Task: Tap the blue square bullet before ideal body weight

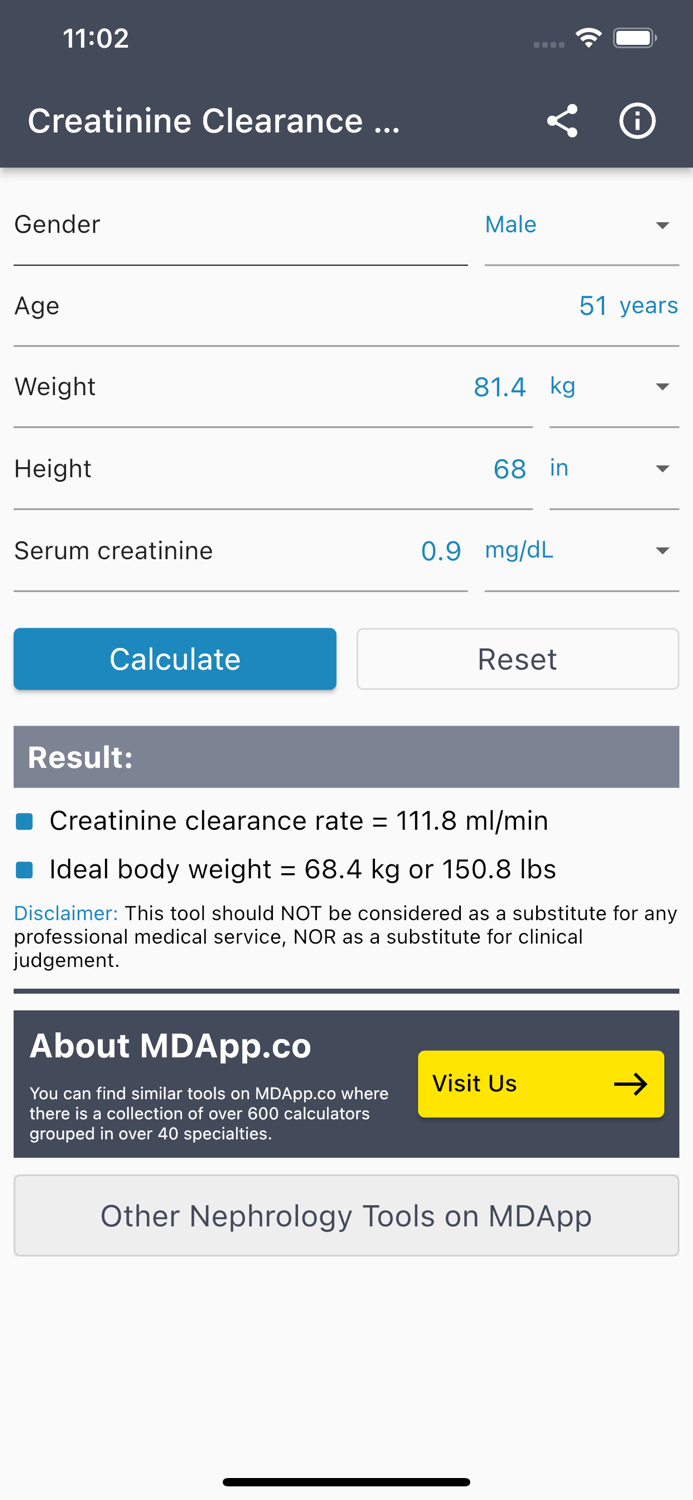Action: [x=24, y=869]
